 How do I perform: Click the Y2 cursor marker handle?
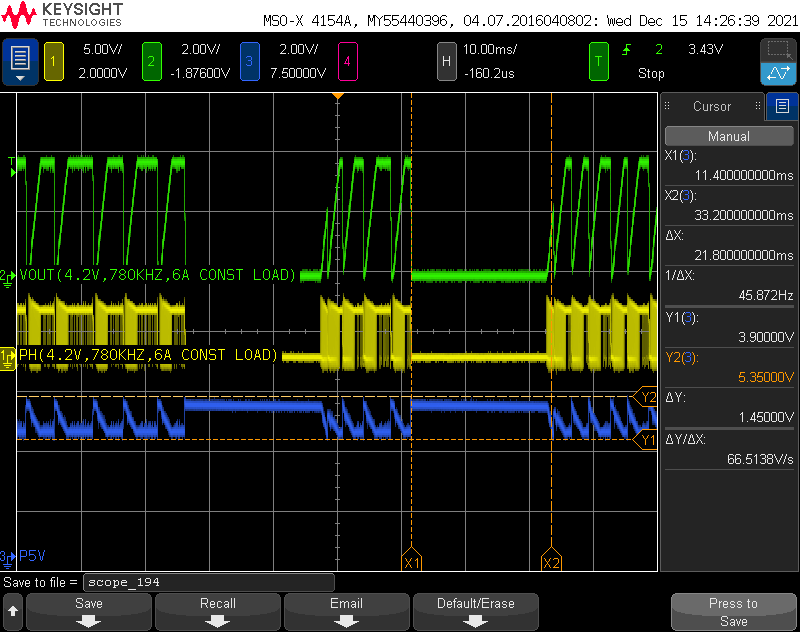tap(645, 396)
